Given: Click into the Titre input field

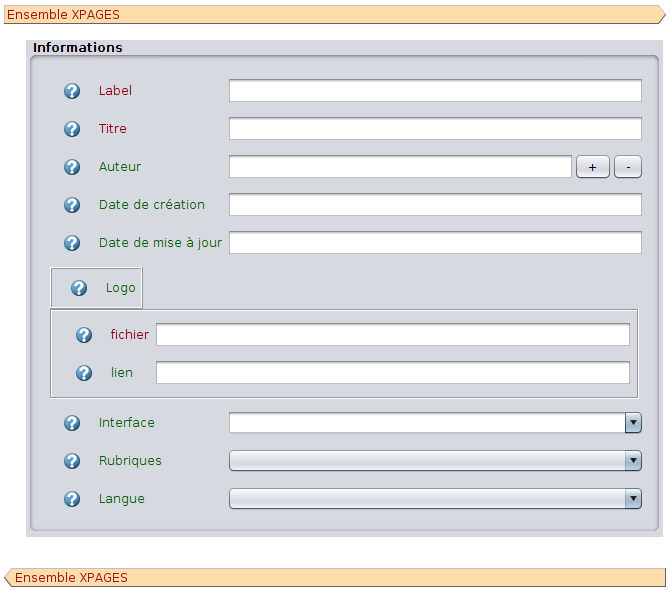Looking at the screenshot, I should click(434, 129).
